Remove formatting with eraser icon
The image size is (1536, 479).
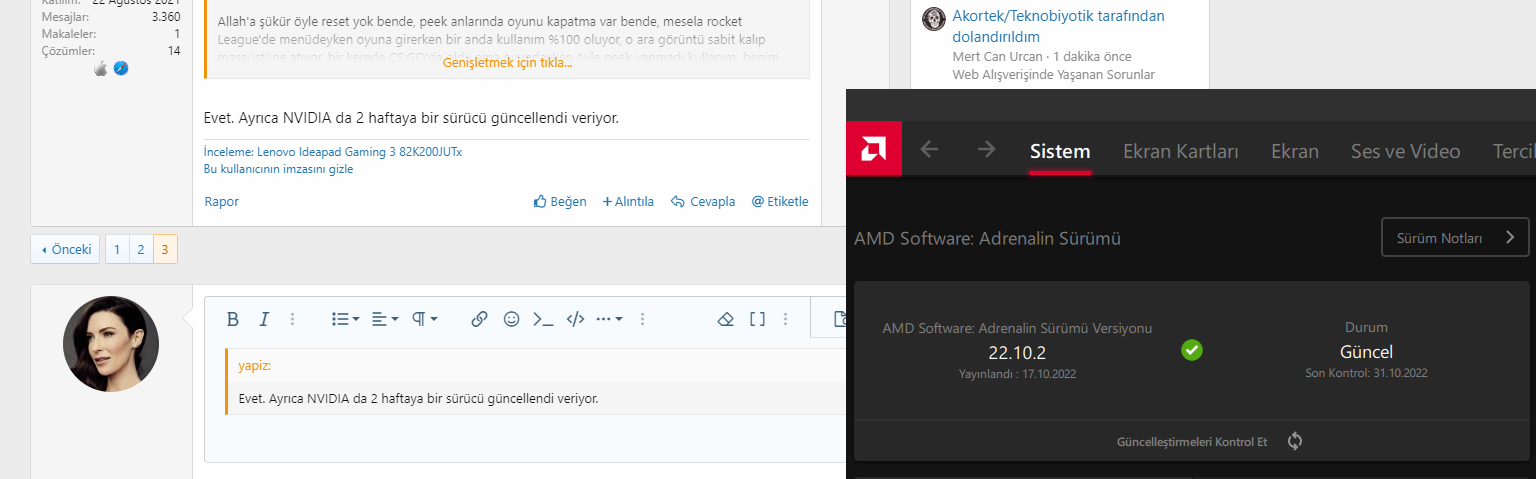point(726,319)
